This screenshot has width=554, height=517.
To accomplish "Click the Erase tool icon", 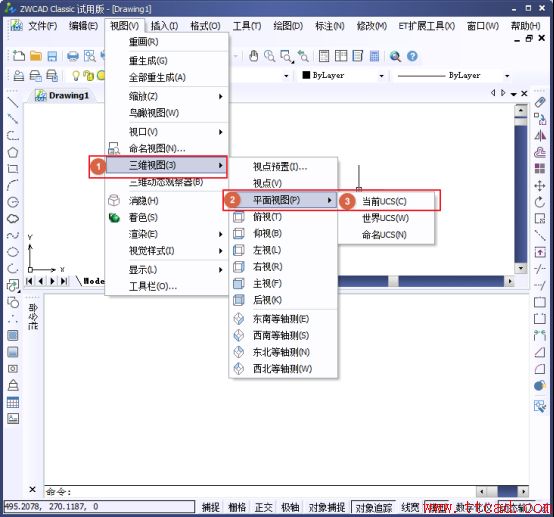I will point(540,102).
